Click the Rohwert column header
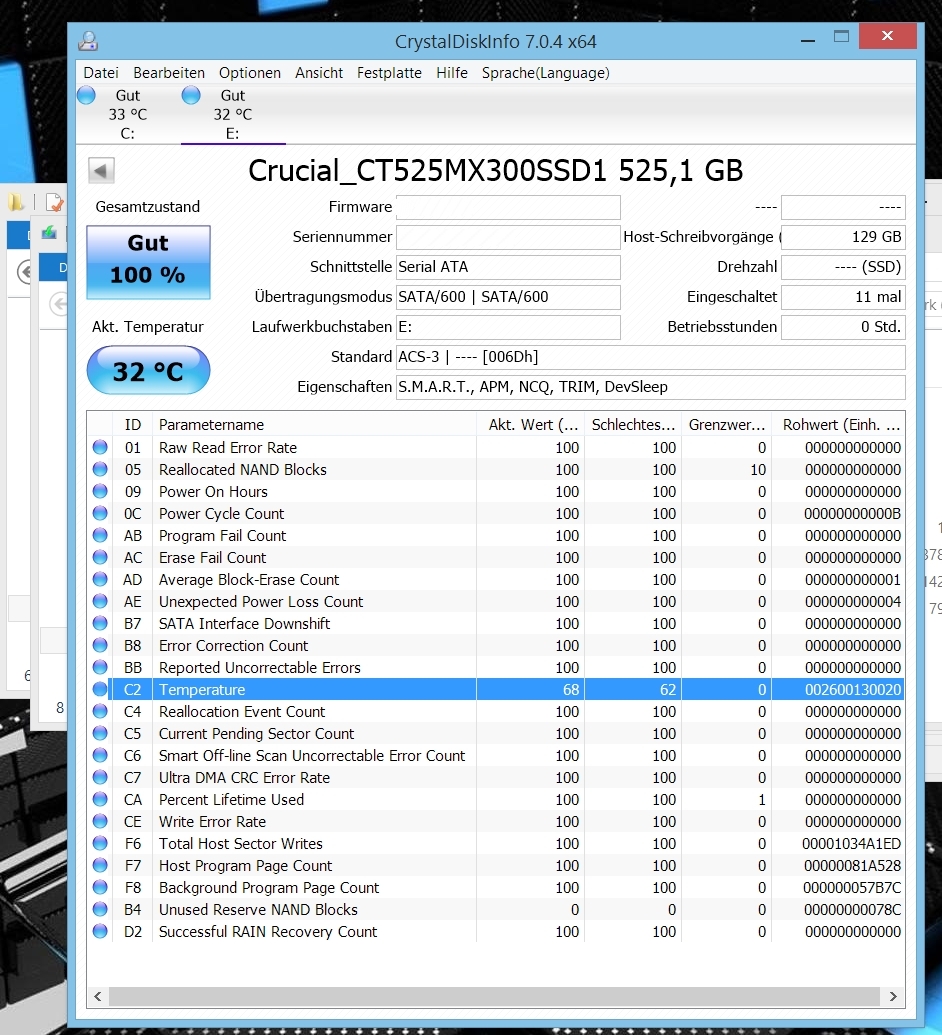This screenshot has height=1035, width=942. pyautogui.click(x=838, y=424)
